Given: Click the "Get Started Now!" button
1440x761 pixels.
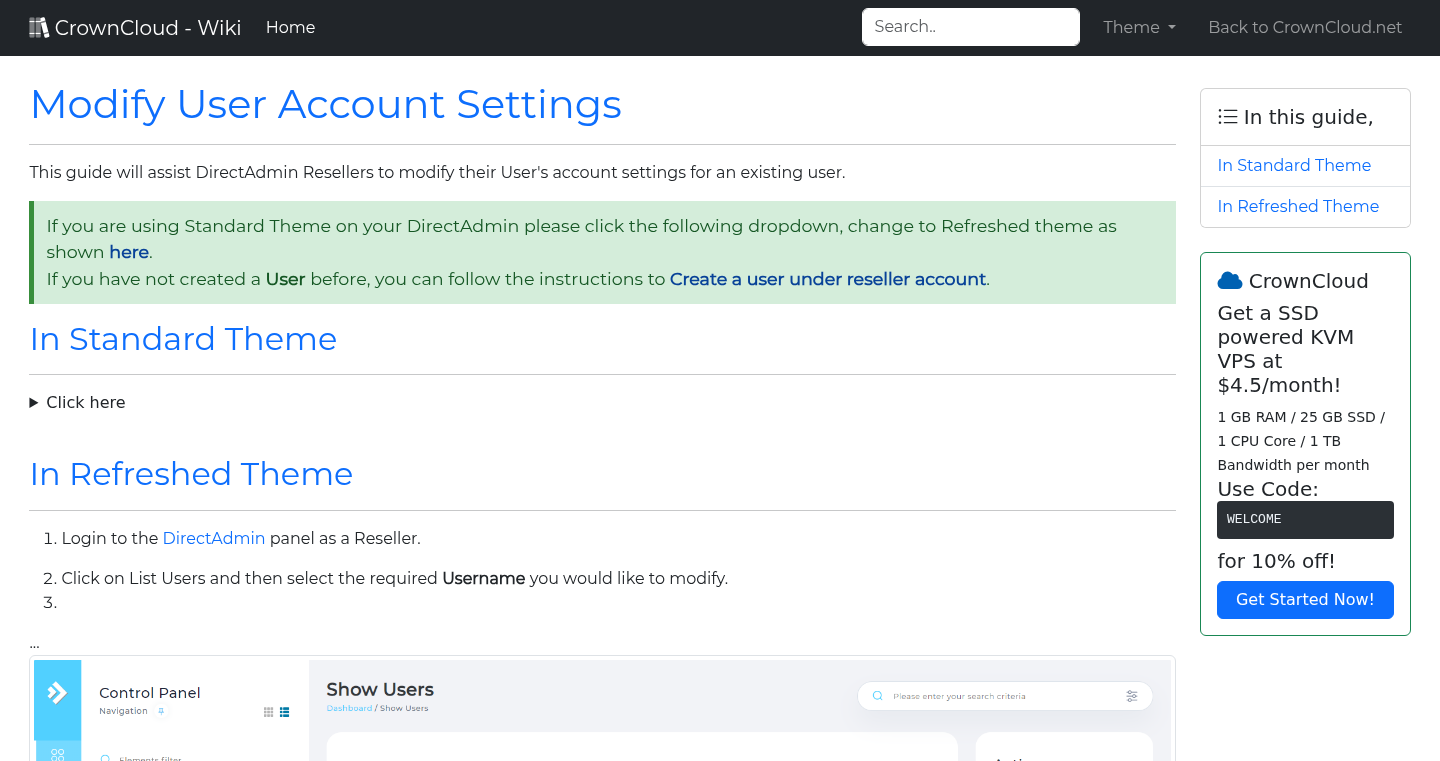Looking at the screenshot, I should 1305,599.
